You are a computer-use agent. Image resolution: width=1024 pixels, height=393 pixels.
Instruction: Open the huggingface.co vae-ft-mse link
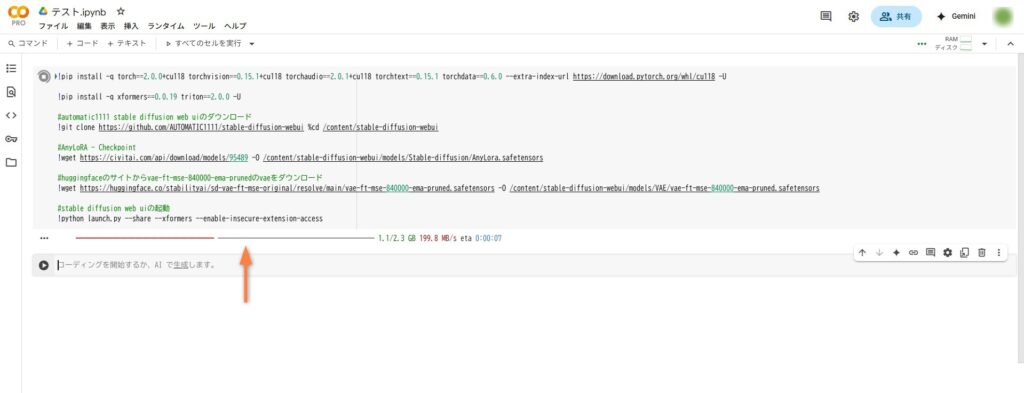tap(287, 188)
